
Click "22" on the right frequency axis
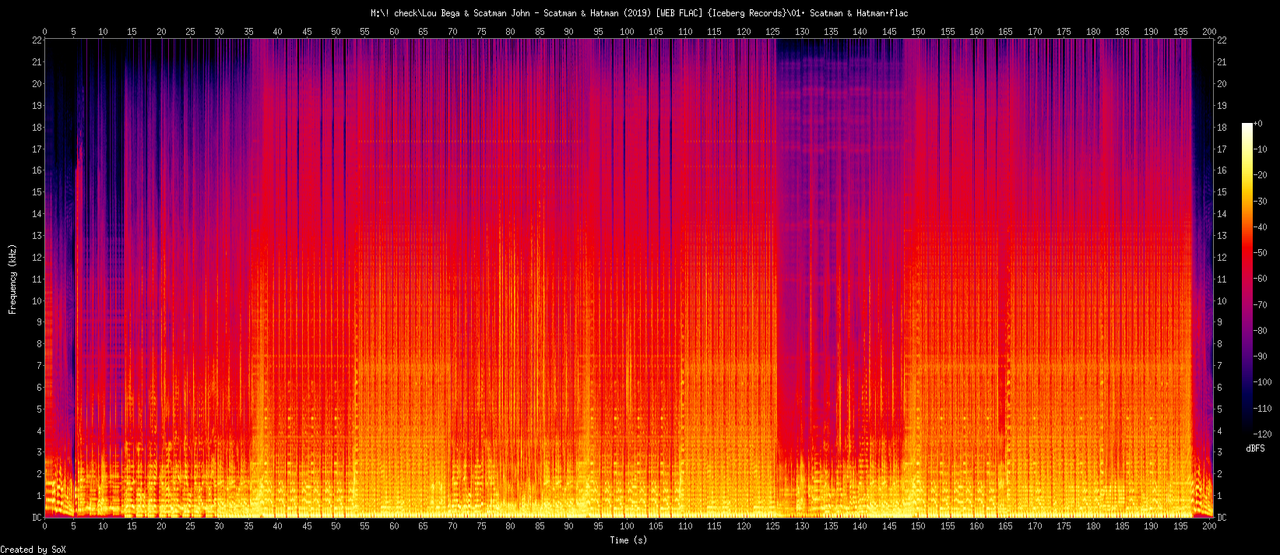[1223, 40]
